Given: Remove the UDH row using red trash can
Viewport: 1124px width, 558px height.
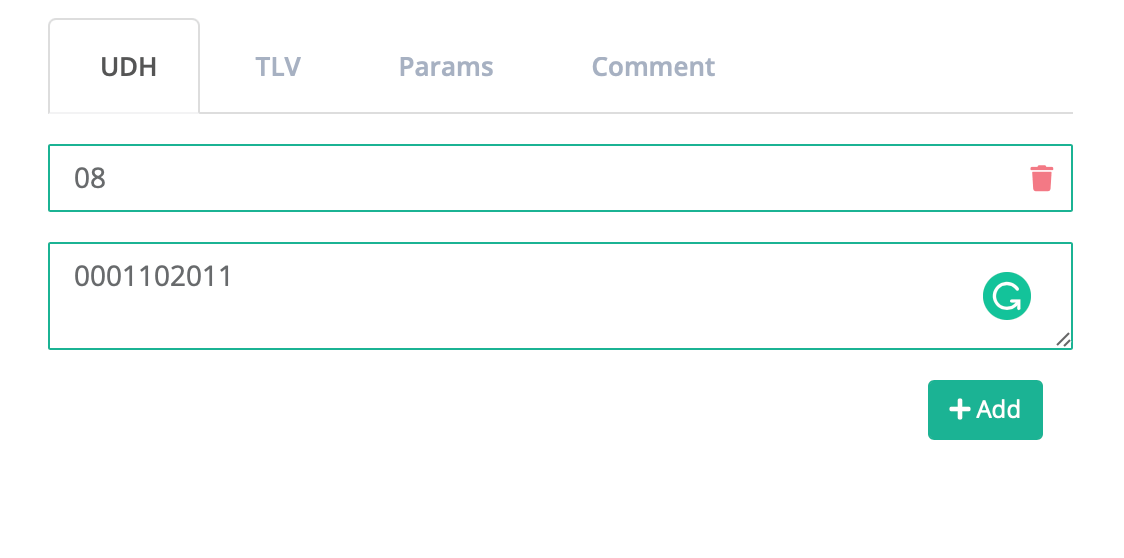Looking at the screenshot, I should tap(1041, 178).
